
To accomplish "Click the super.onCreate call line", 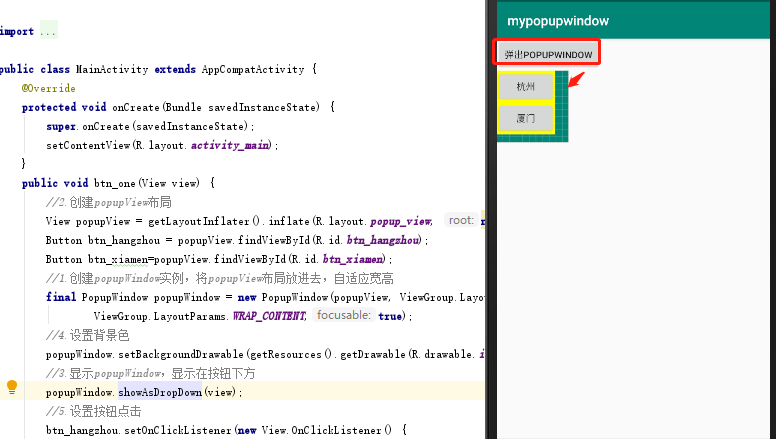I will tap(150, 126).
